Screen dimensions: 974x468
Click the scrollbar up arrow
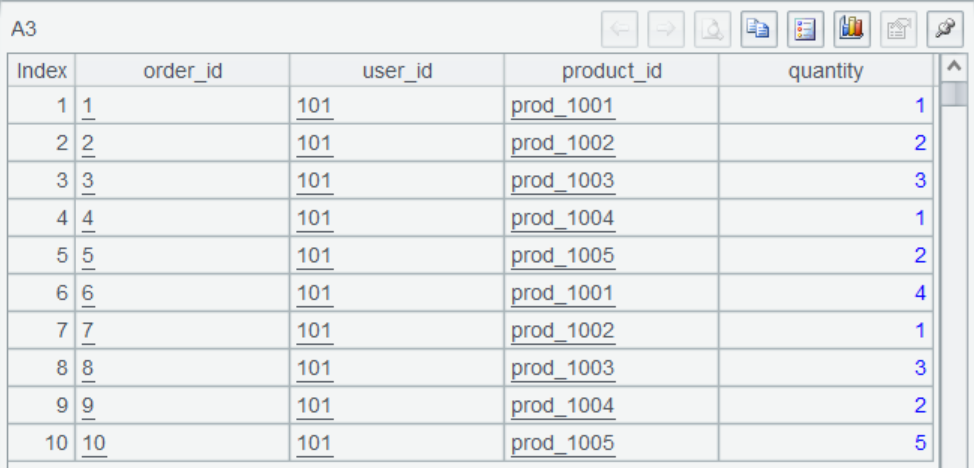(953, 68)
